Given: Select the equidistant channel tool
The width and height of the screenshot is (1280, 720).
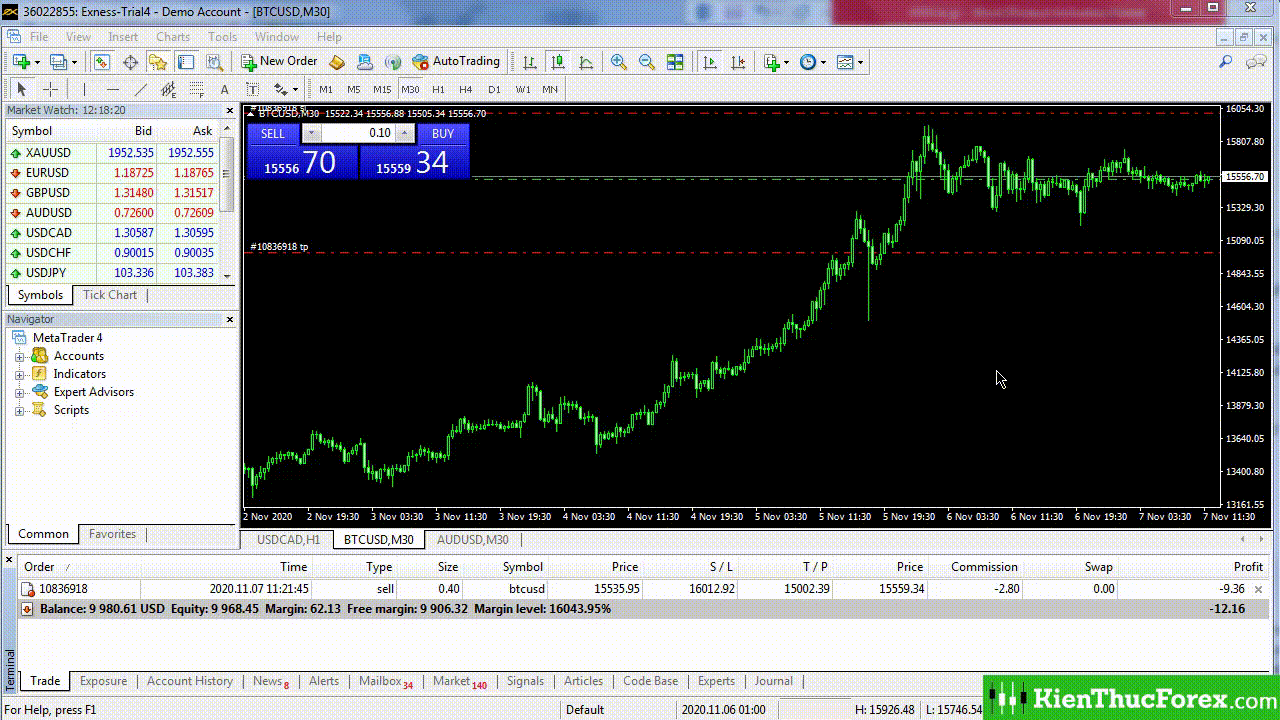Looking at the screenshot, I should point(169,89).
